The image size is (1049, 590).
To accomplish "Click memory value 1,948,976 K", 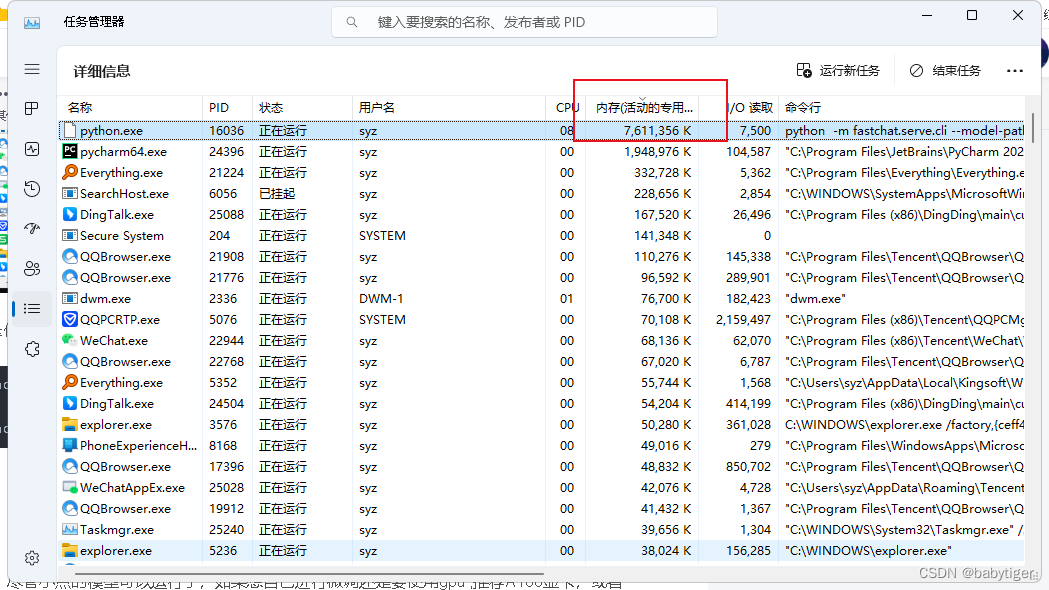I will [657, 152].
